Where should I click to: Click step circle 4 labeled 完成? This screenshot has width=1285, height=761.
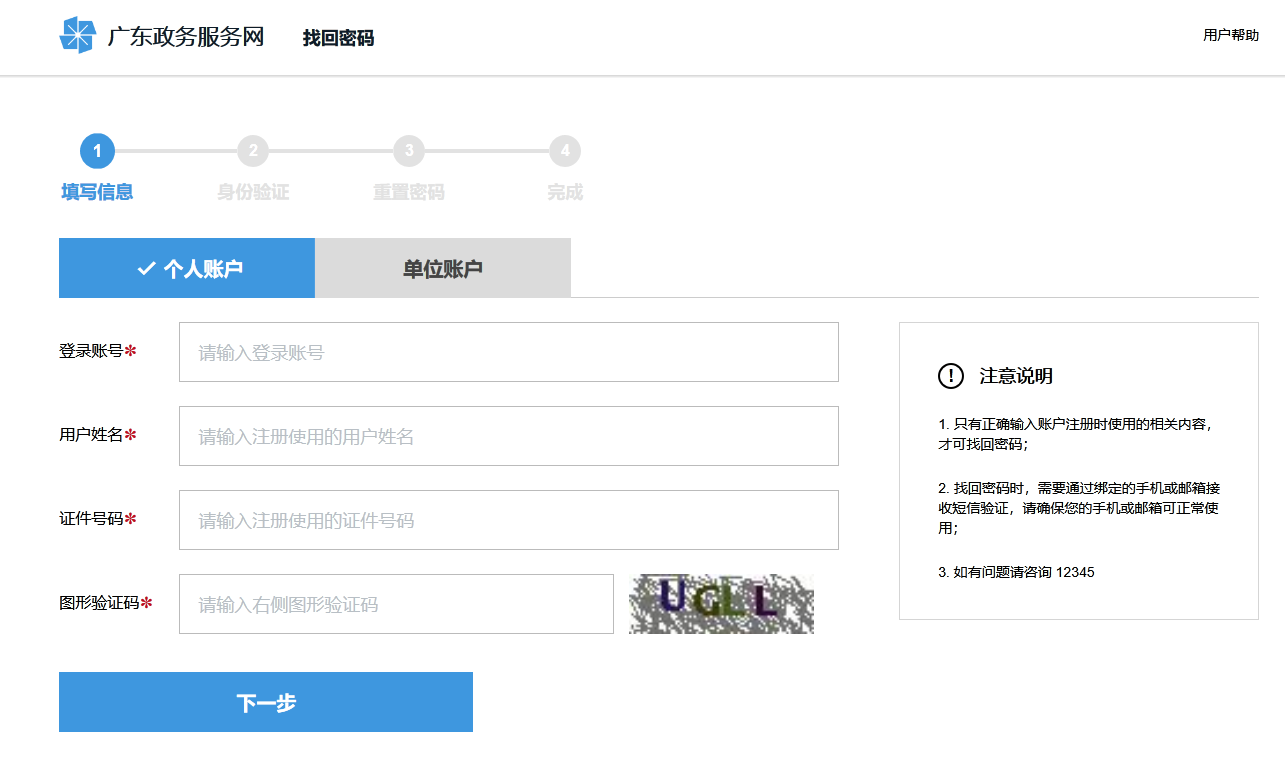pos(565,151)
